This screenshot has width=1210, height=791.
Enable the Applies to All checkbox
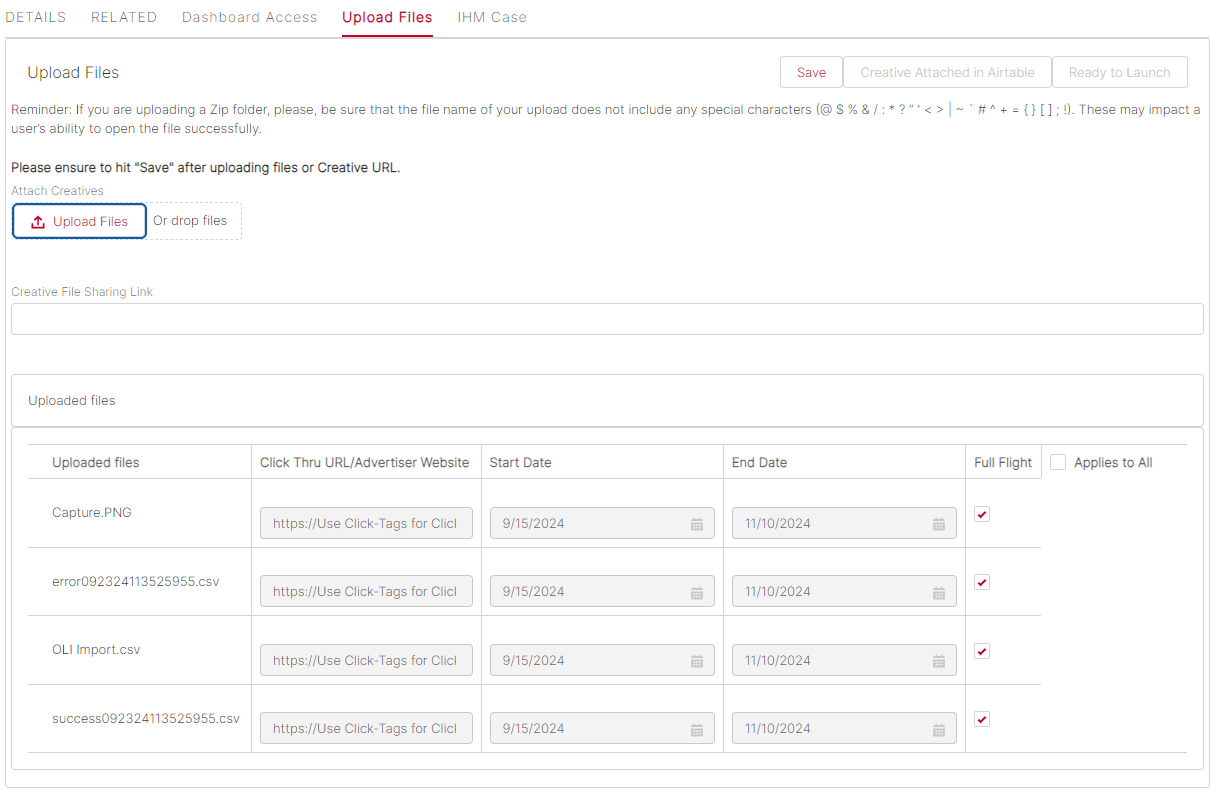tap(1058, 462)
